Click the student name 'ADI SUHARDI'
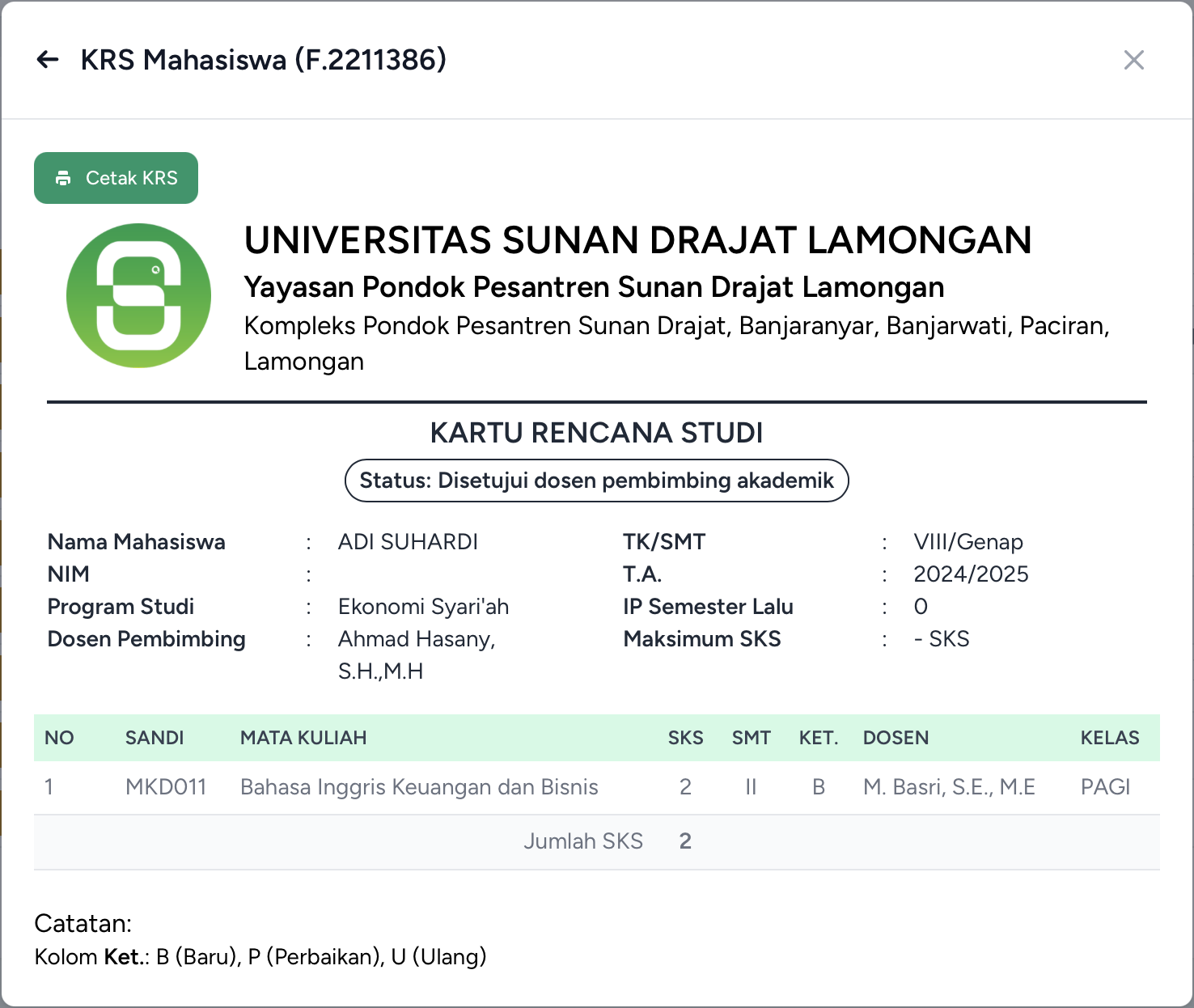This screenshot has height=1008, width=1194. [409, 542]
